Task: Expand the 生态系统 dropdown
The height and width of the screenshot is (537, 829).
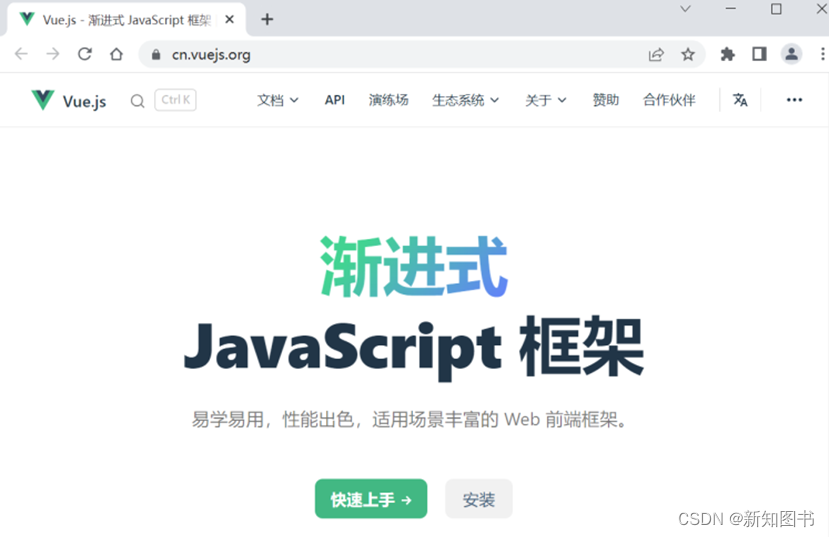Action: click(x=465, y=100)
